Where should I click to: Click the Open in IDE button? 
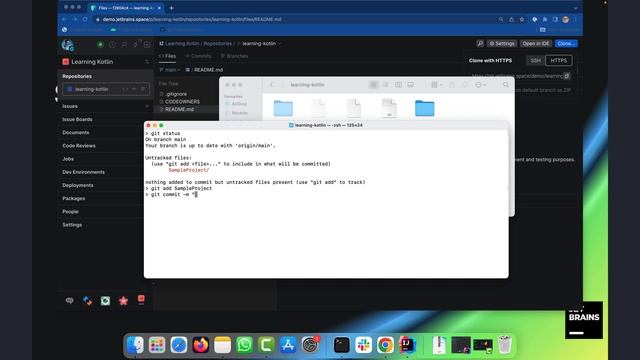tap(536, 43)
